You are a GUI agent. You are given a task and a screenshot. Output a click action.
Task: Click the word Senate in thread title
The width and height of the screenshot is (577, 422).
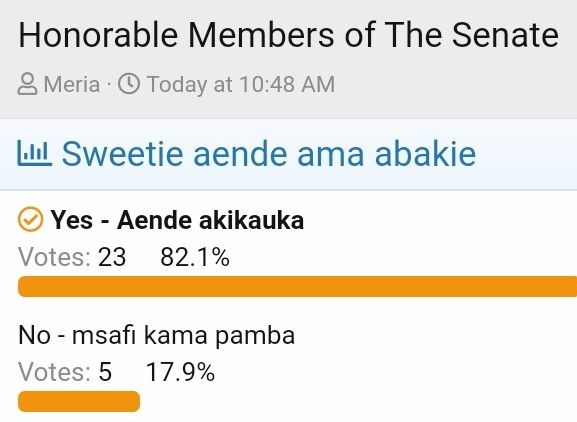pyautogui.click(x=505, y=35)
